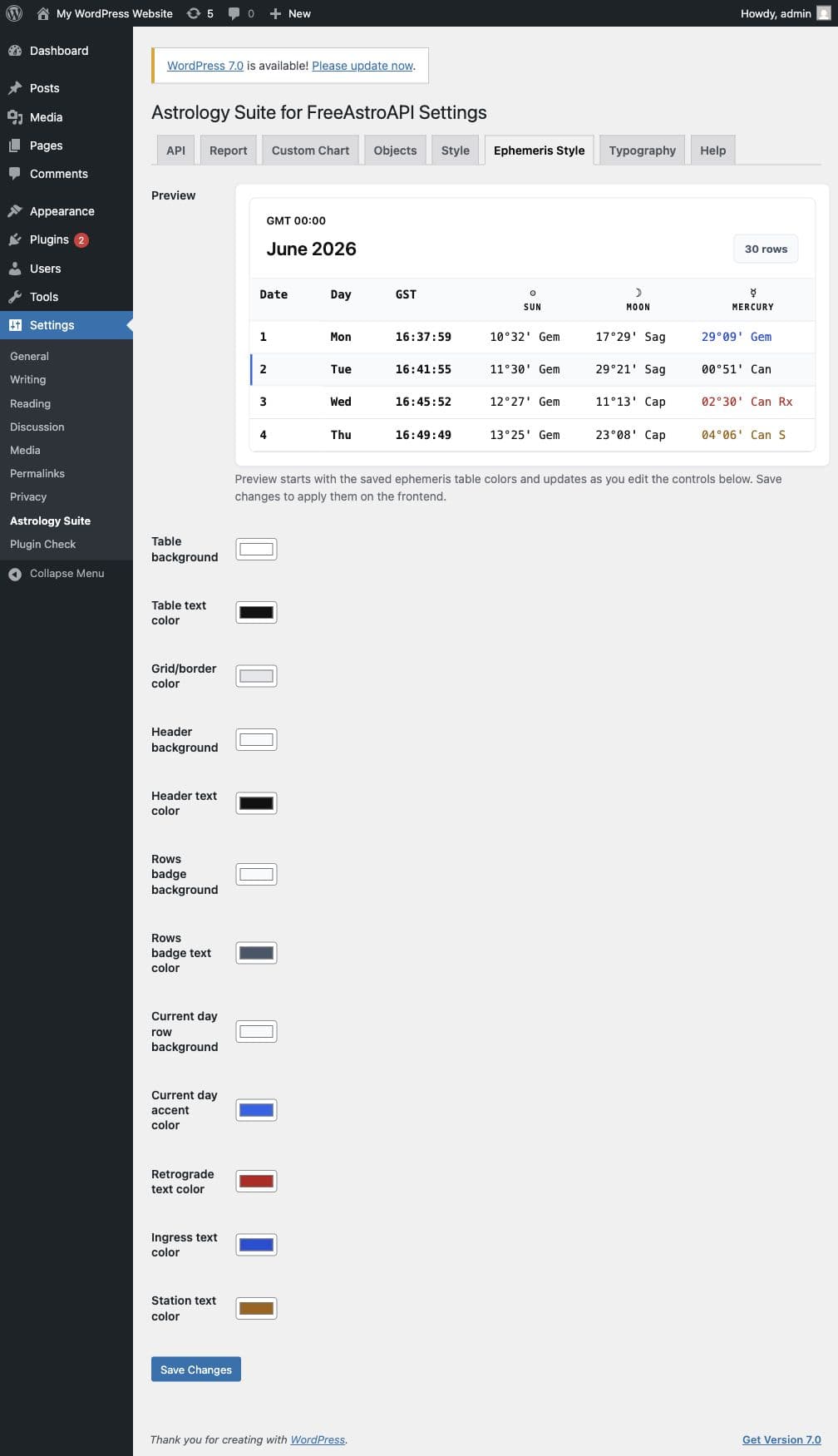The width and height of the screenshot is (838, 1456).
Task: Click the Tools wrench icon
Action: point(15,297)
